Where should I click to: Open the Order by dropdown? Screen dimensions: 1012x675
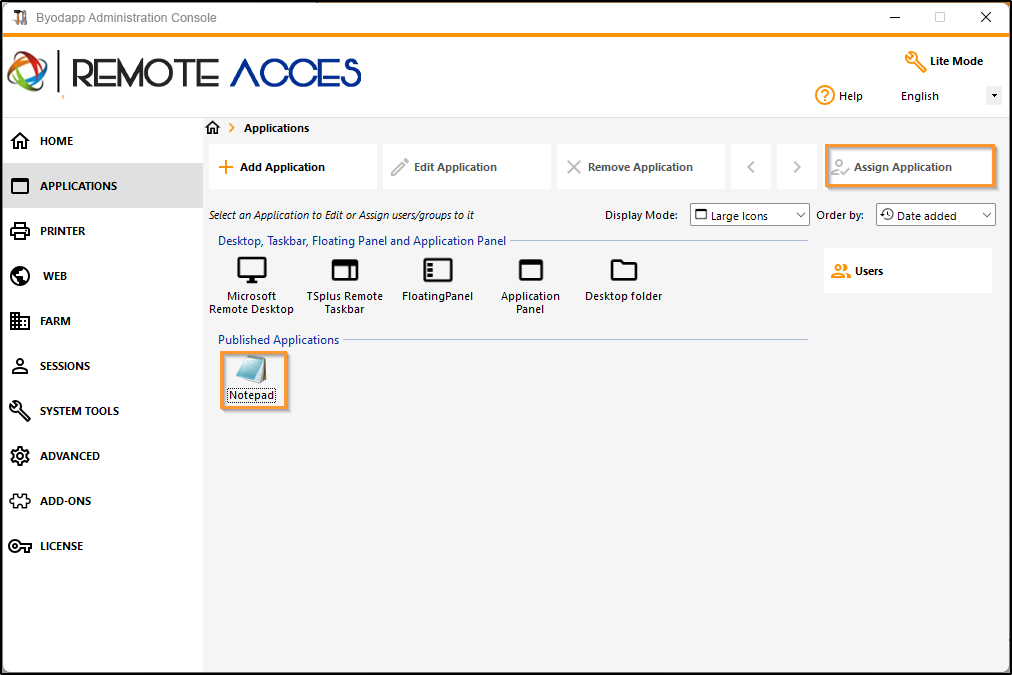[935, 215]
